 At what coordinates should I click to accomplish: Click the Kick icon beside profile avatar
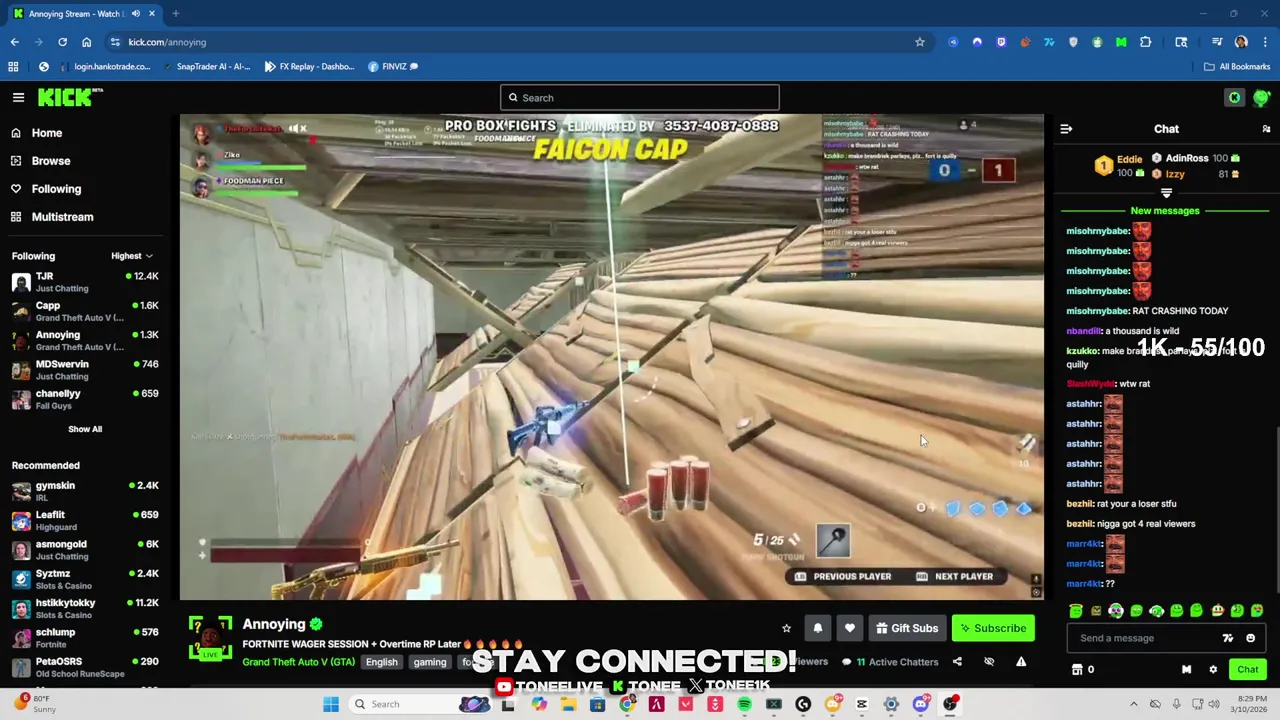[1235, 97]
